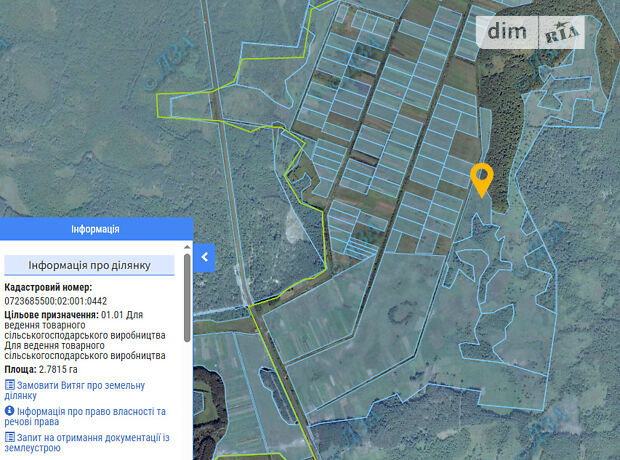Click the document icon beside Замовити Витяг
The width and height of the screenshot is (620, 460).
pyautogui.click(x=10, y=385)
